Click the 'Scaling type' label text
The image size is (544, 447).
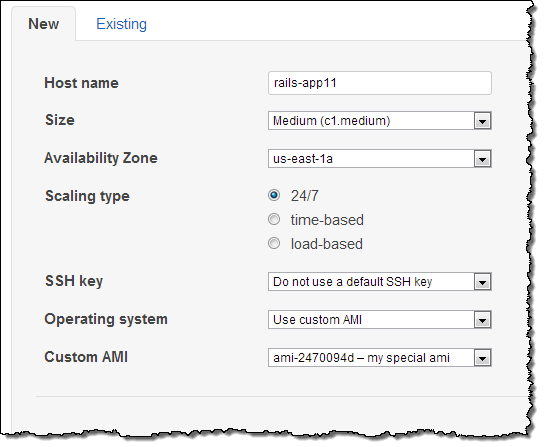pyautogui.click(x=87, y=196)
